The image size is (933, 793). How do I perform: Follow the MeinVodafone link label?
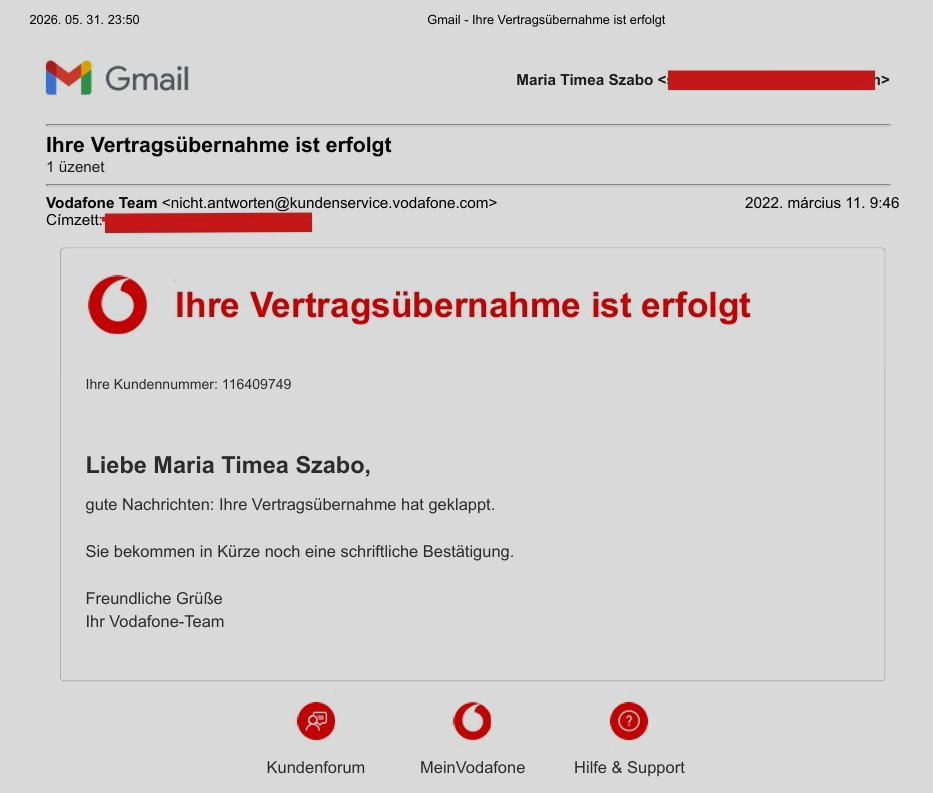click(x=472, y=767)
